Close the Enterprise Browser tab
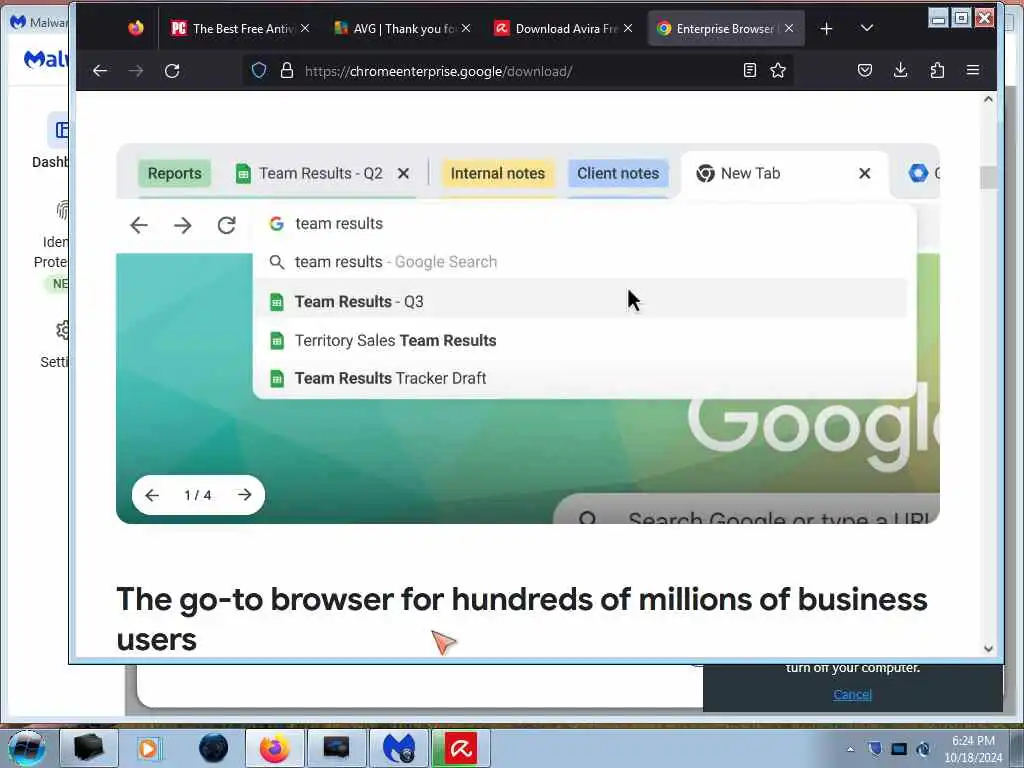The height and width of the screenshot is (768, 1024). click(789, 28)
